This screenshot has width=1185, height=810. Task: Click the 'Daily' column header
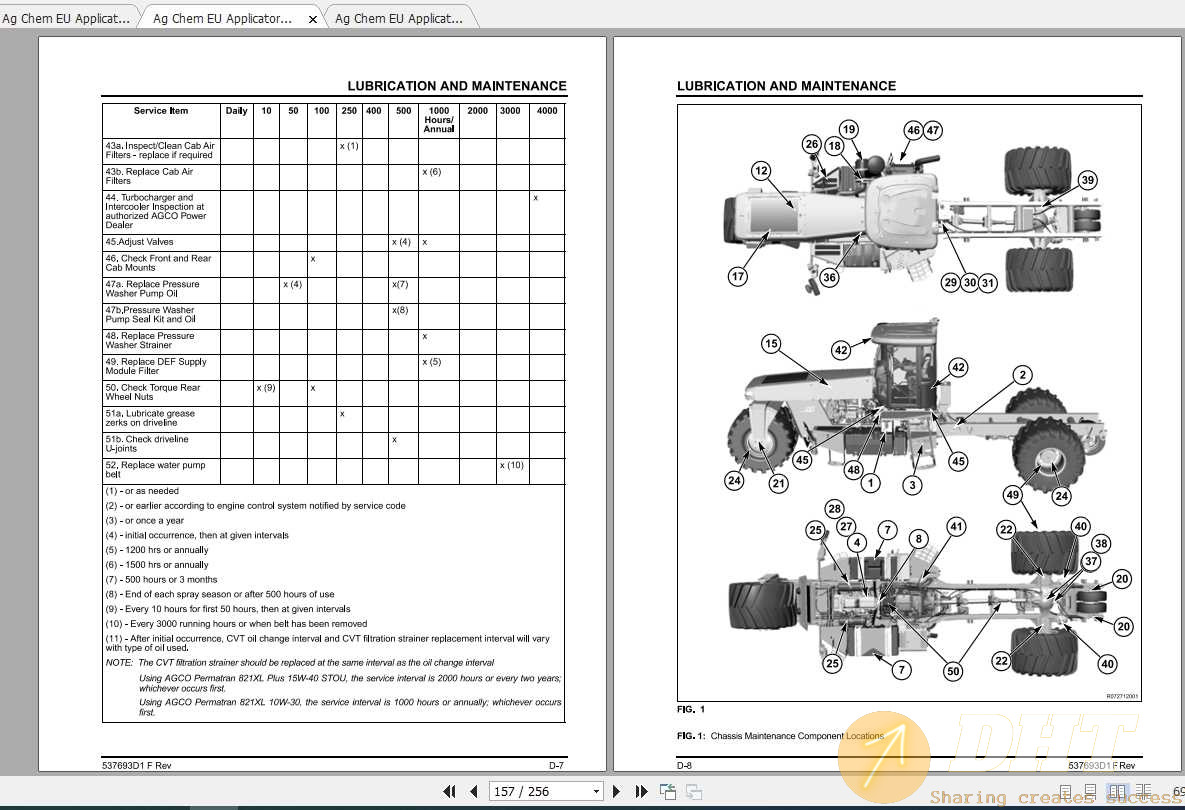click(x=237, y=120)
